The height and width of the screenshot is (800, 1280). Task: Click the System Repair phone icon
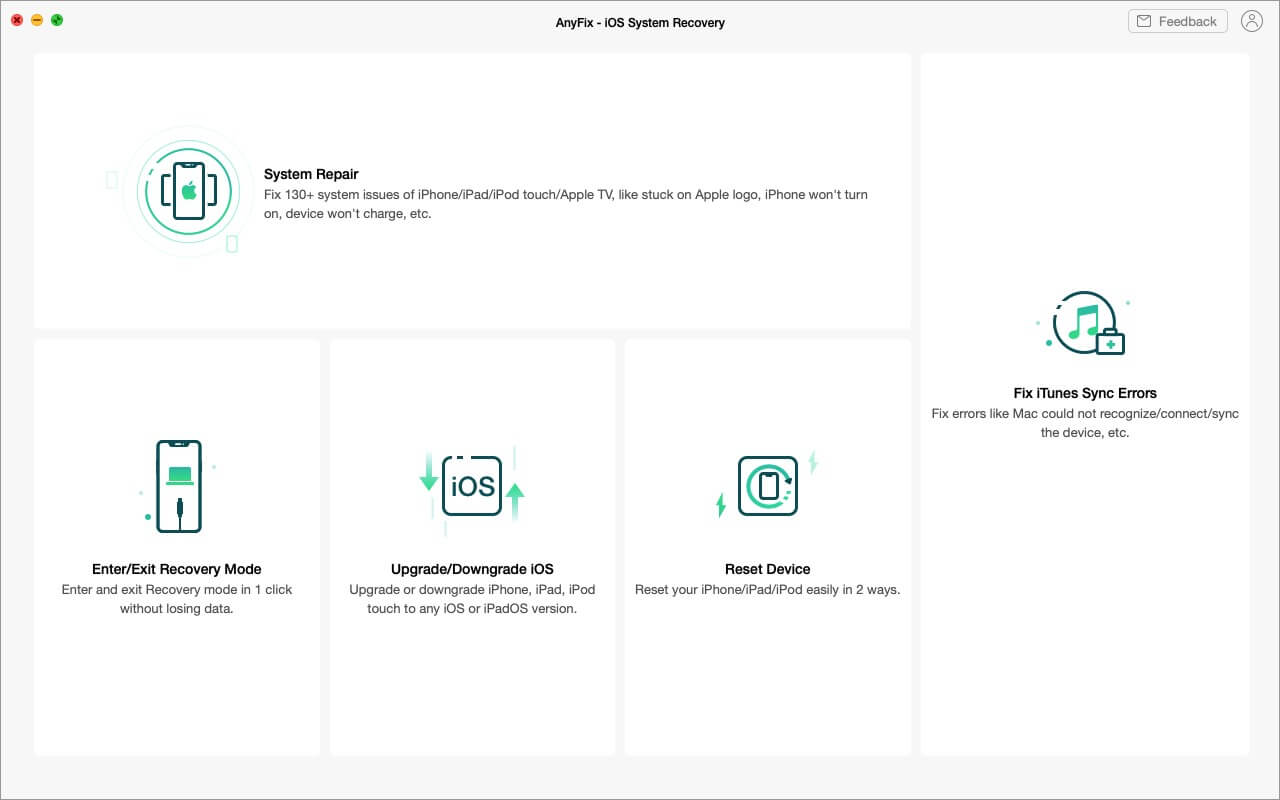189,191
